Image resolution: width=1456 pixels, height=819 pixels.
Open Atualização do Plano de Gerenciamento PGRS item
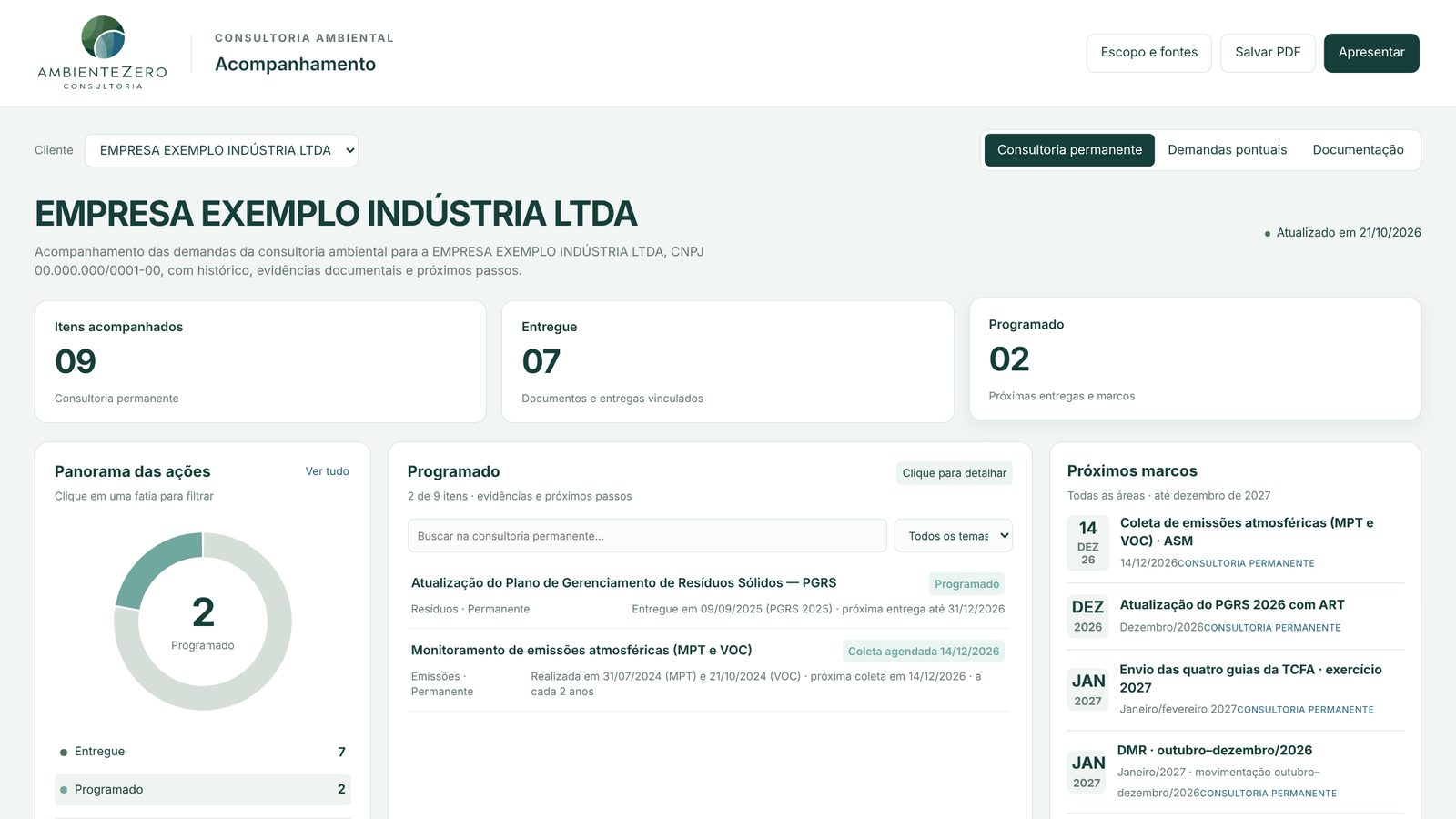[x=707, y=595]
